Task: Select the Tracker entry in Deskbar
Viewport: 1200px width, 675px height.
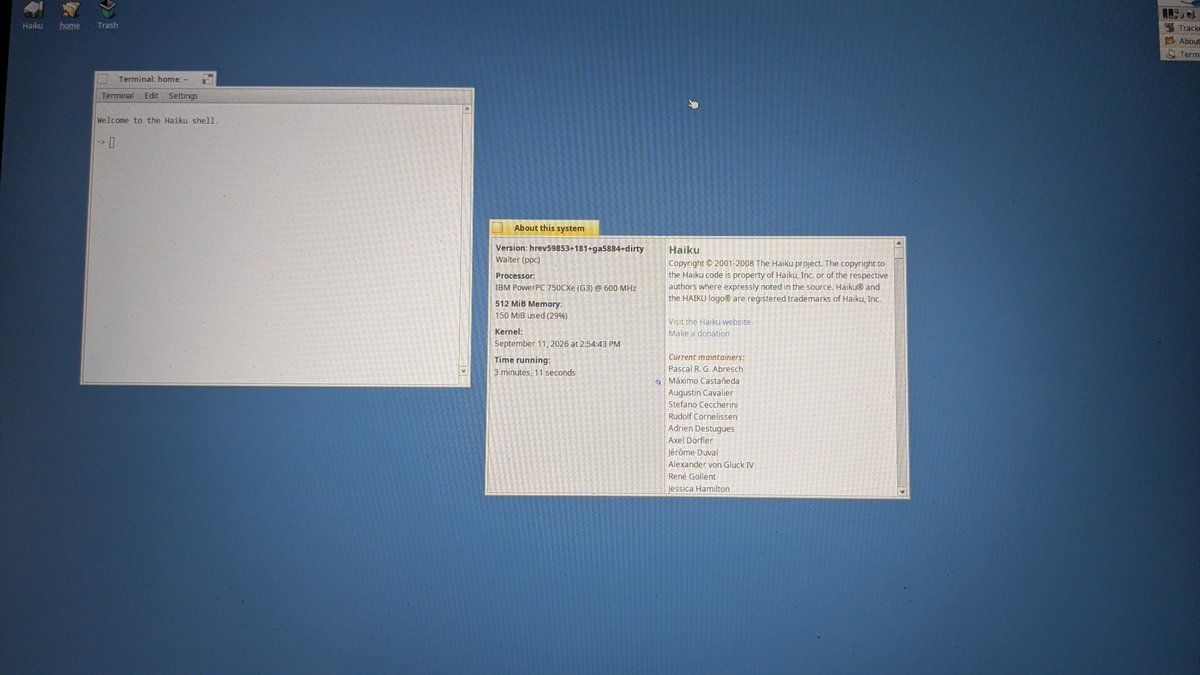Action: [1180, 28]
